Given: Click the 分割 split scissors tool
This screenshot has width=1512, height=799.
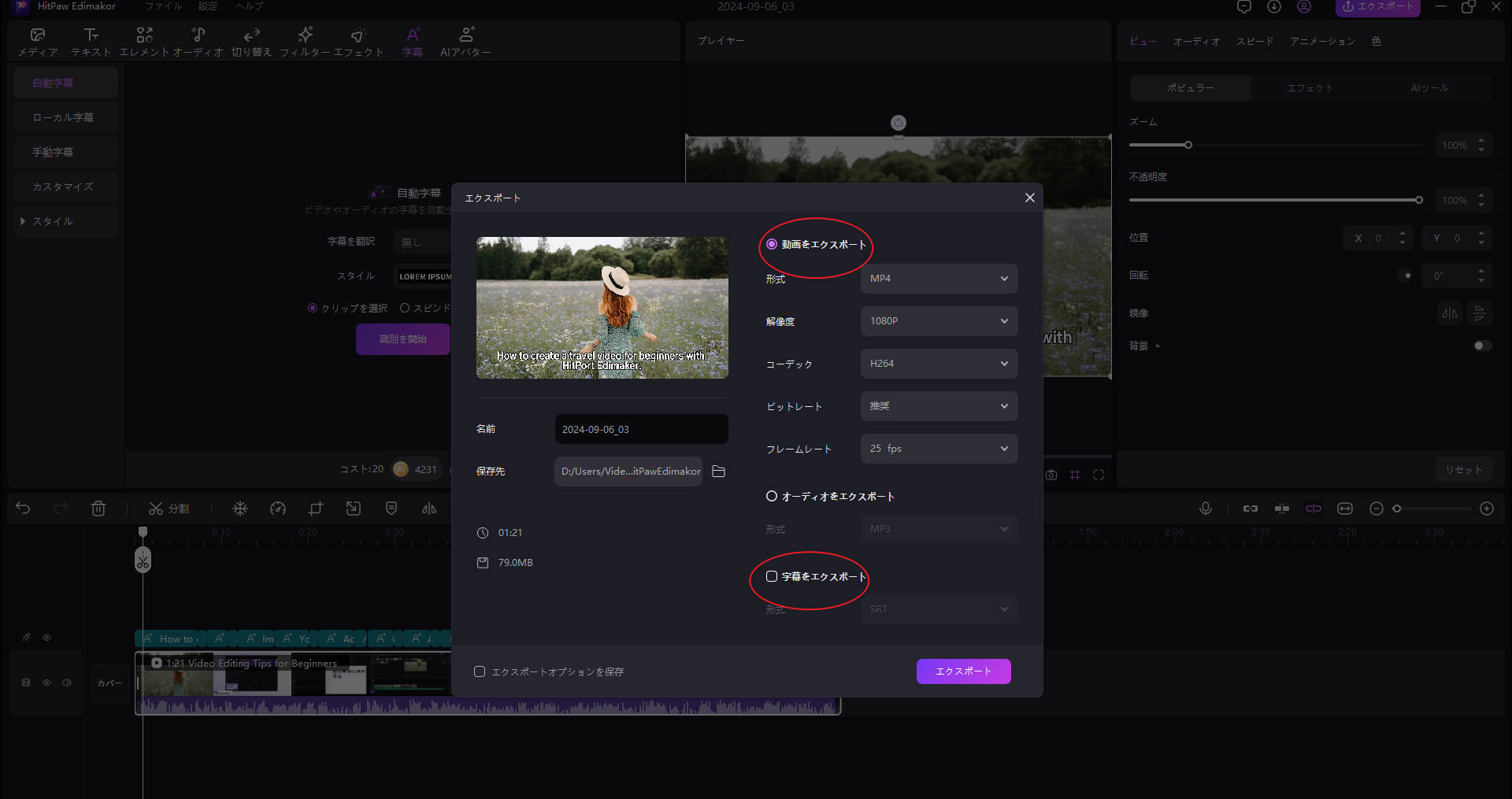Looking at the screenshot, I should 169,509.
